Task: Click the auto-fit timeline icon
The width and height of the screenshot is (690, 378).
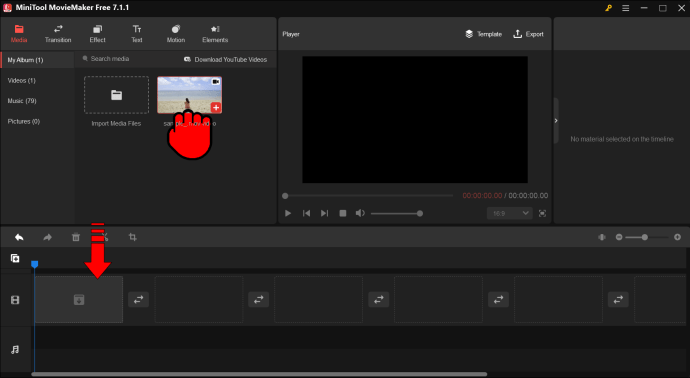Action: point(602,237)
